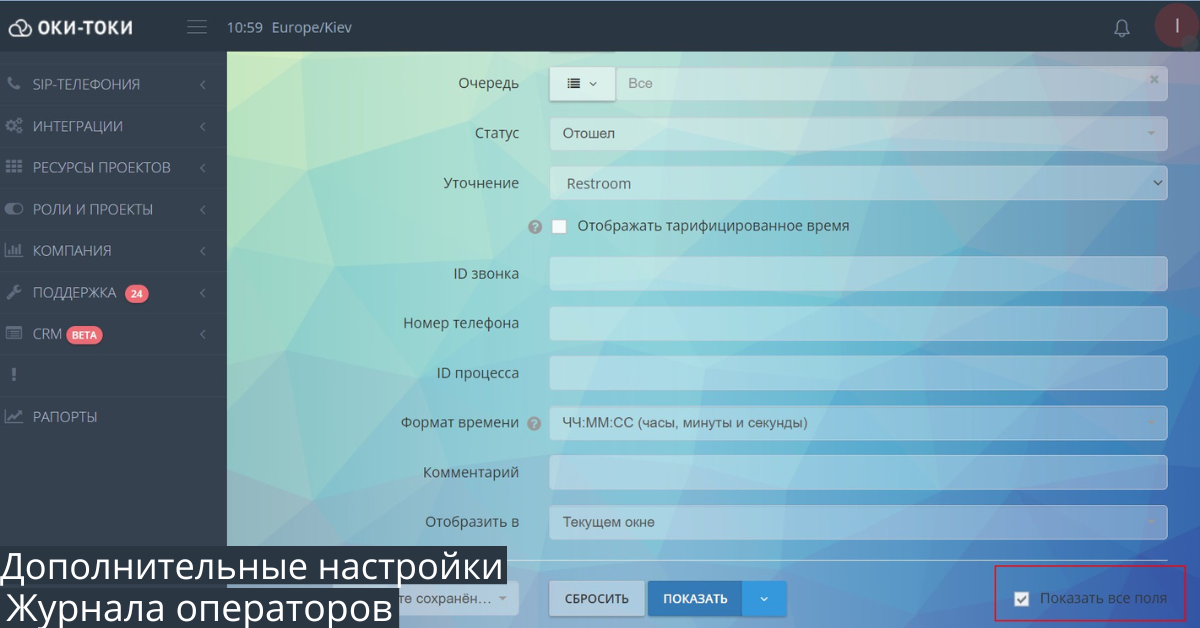Image resolution: width=1200 pixels, height=628 pixels.
Task: Open the Статус dropdown showing Отошел
Action: click(858, 133)
